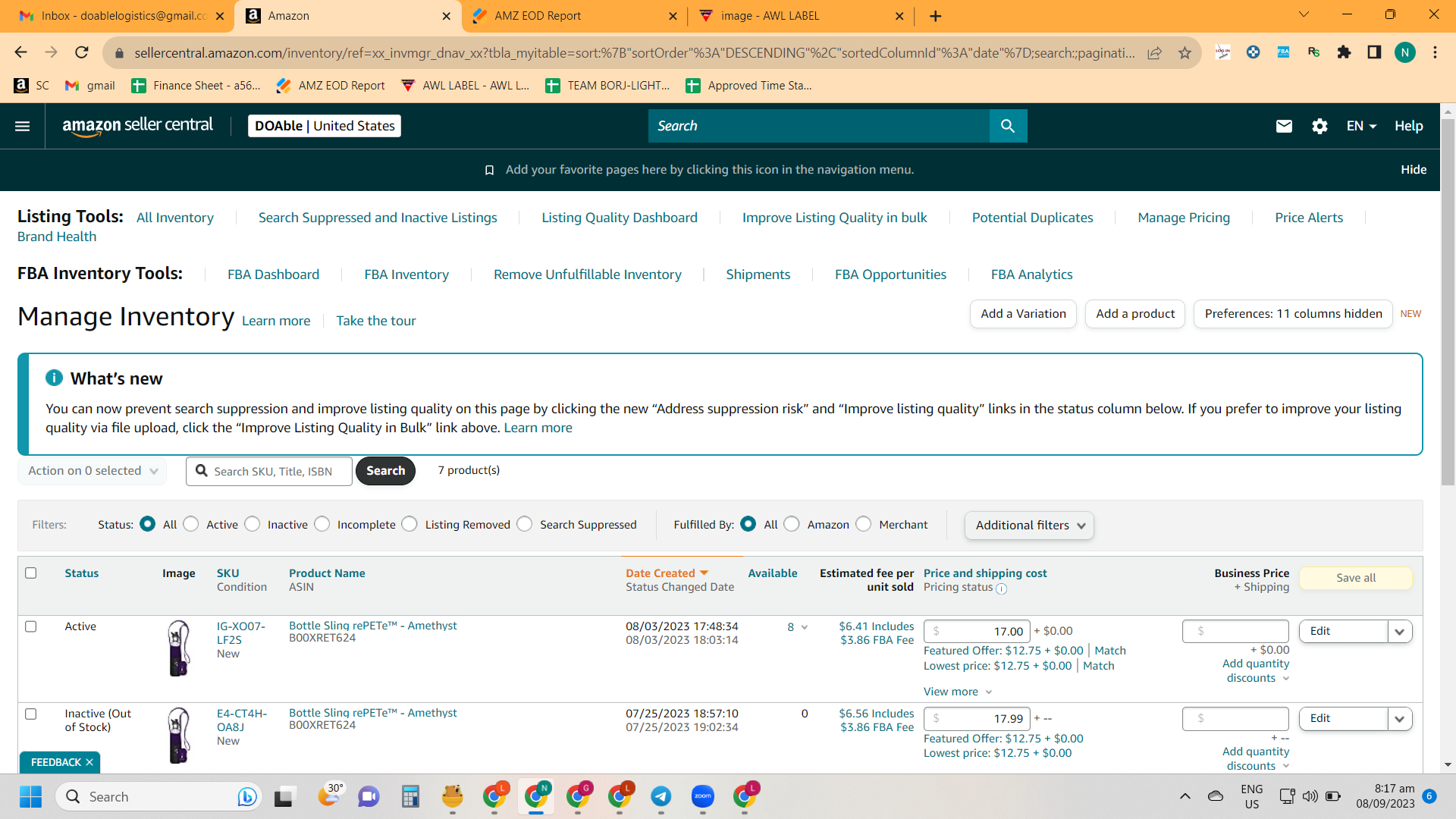This screenshot has width=1456, height=819.
Task: Select the Search Suppressed status filter
Action: coord(525,524)
